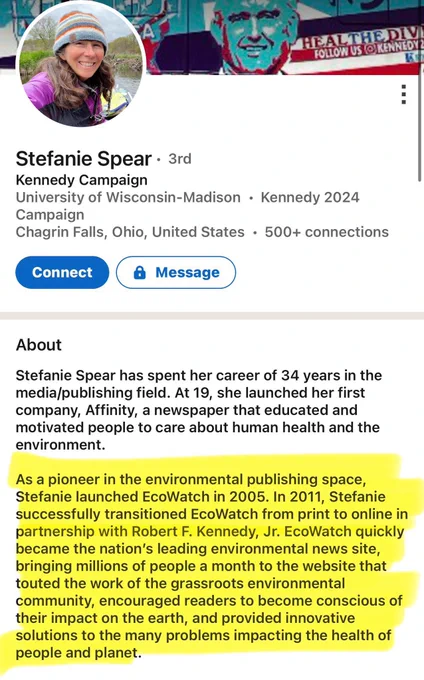Click the University of Wisconsin-Madison text
424x680 pixels.
click(128, 197)
